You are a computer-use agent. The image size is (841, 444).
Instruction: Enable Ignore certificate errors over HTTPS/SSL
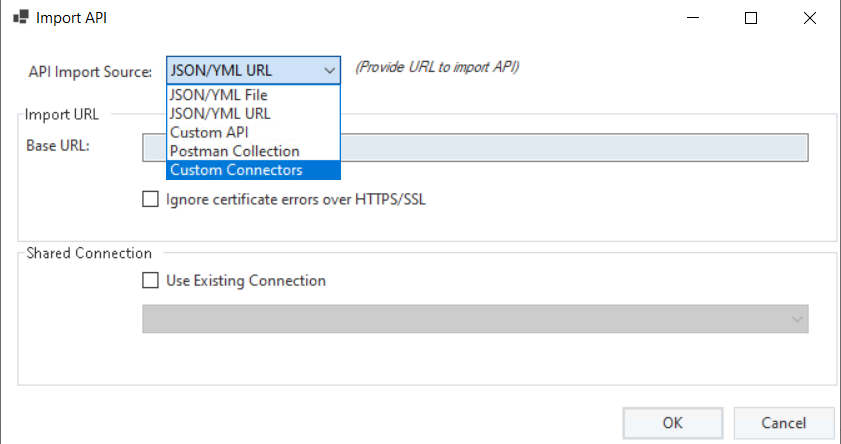(150, 199)
